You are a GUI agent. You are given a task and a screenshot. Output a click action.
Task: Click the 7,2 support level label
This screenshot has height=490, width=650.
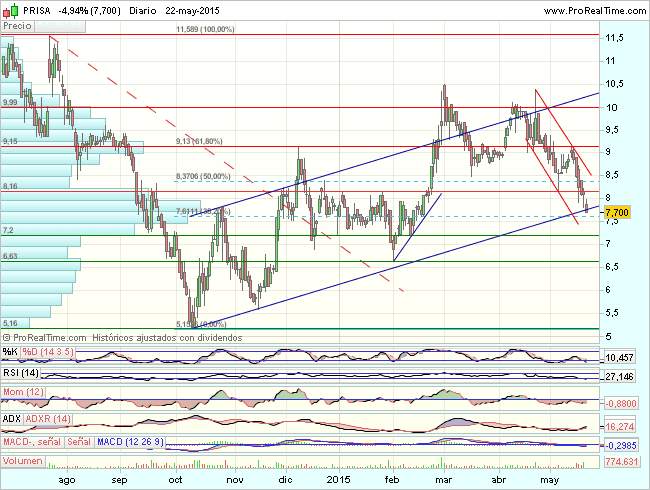pyautogui.click(x=8, y=230)
